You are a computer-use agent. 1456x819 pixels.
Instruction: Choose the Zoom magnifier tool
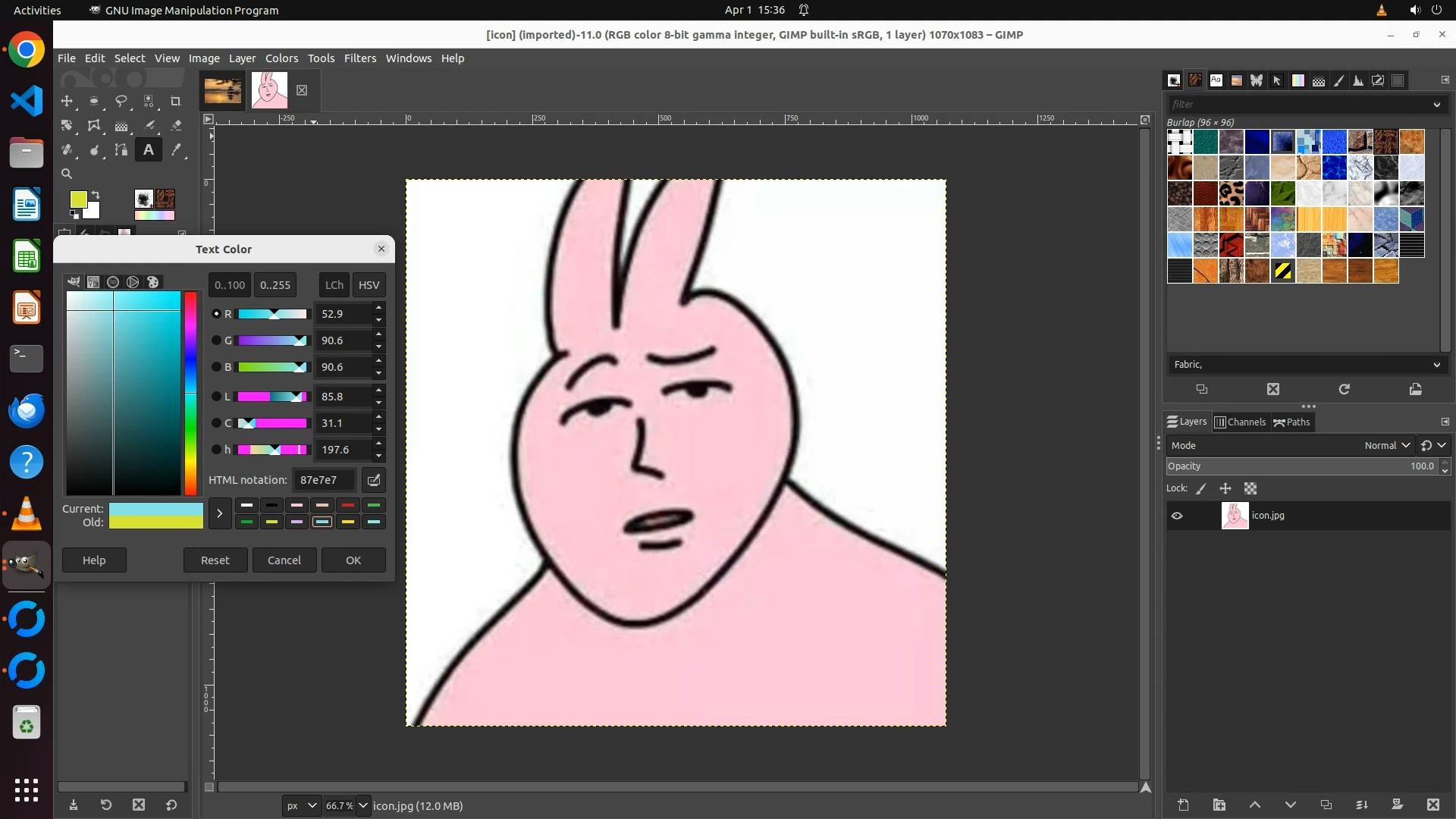coord(67,174)
